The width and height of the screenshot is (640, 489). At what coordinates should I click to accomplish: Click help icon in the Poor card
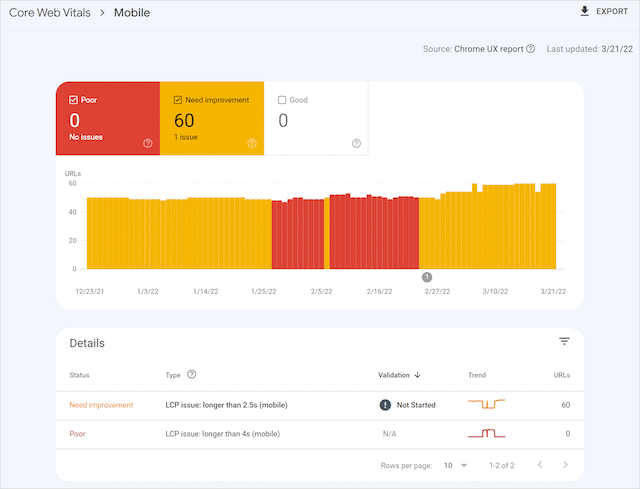pos(148,144)
